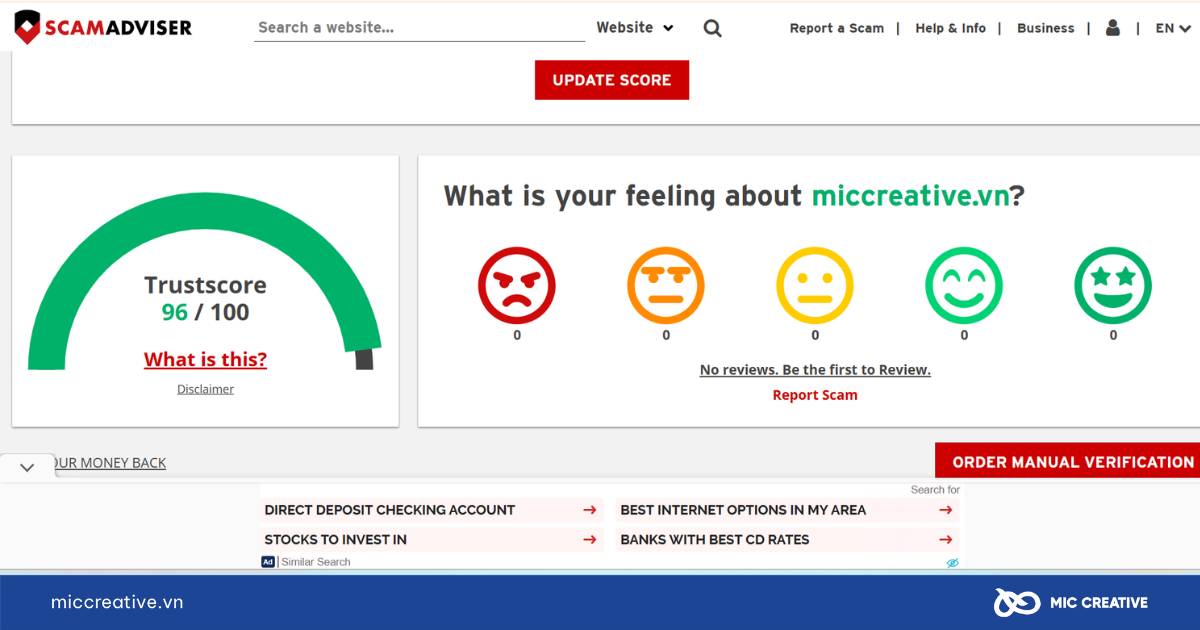Click the miccreative.vn green domain link

pyautogui.click(x=909, y=195)
